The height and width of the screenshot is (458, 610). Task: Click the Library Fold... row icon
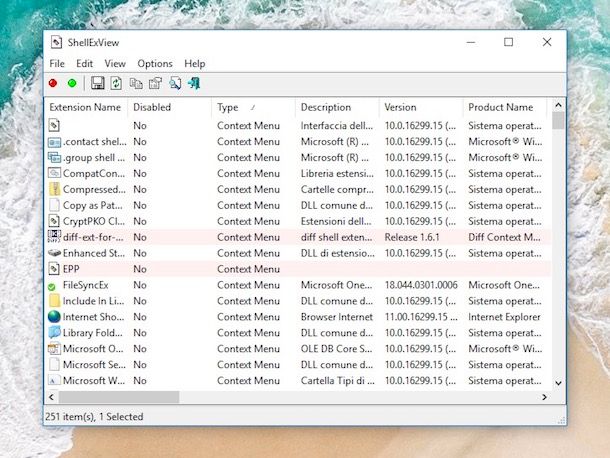(x=54, y=333)
